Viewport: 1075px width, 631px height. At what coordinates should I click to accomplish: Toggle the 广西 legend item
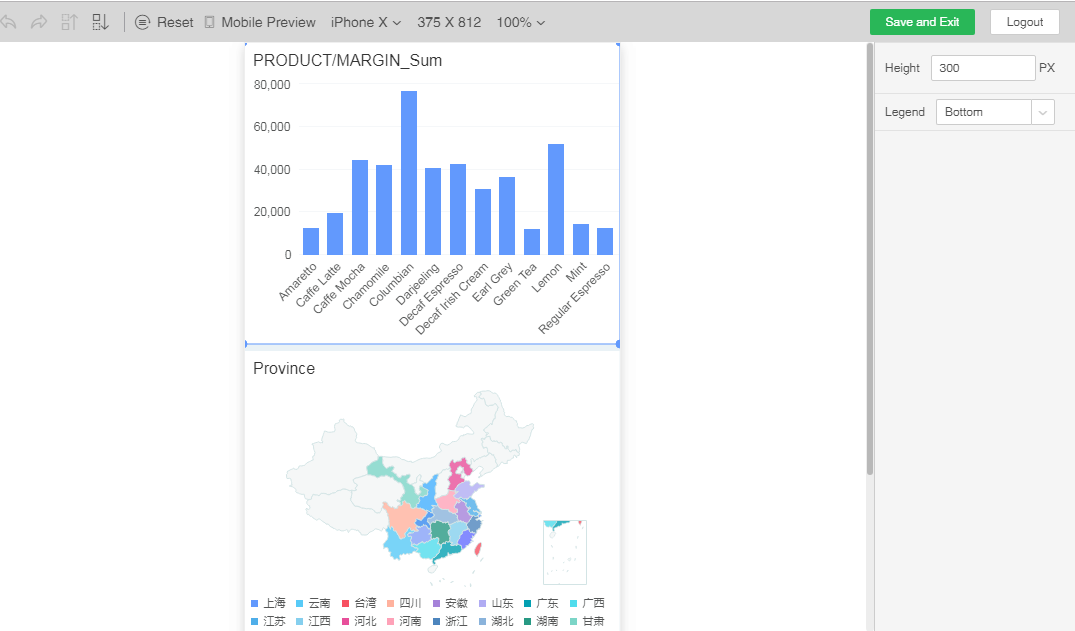(x=588, y=604)
